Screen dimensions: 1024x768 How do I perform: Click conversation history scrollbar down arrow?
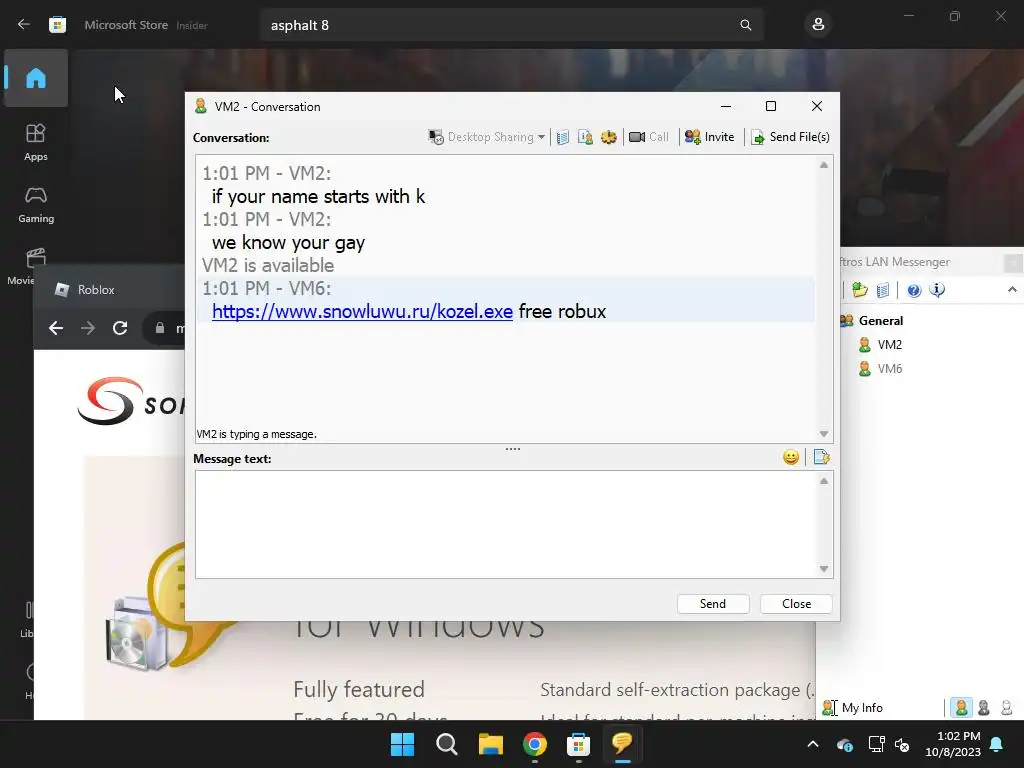click(x=824, y=434)
